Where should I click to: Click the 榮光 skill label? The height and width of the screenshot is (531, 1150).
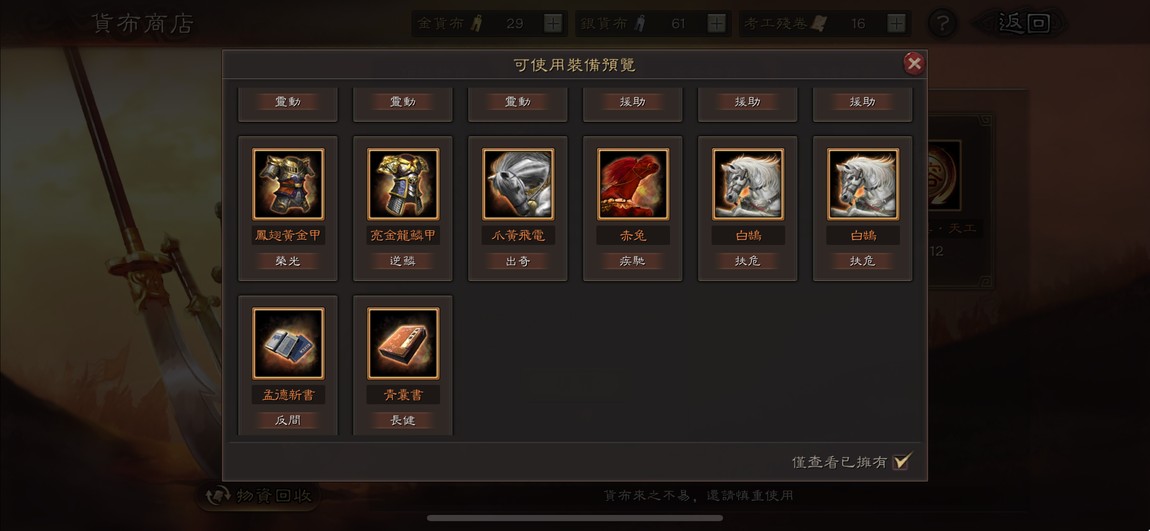tap(288, 261)
